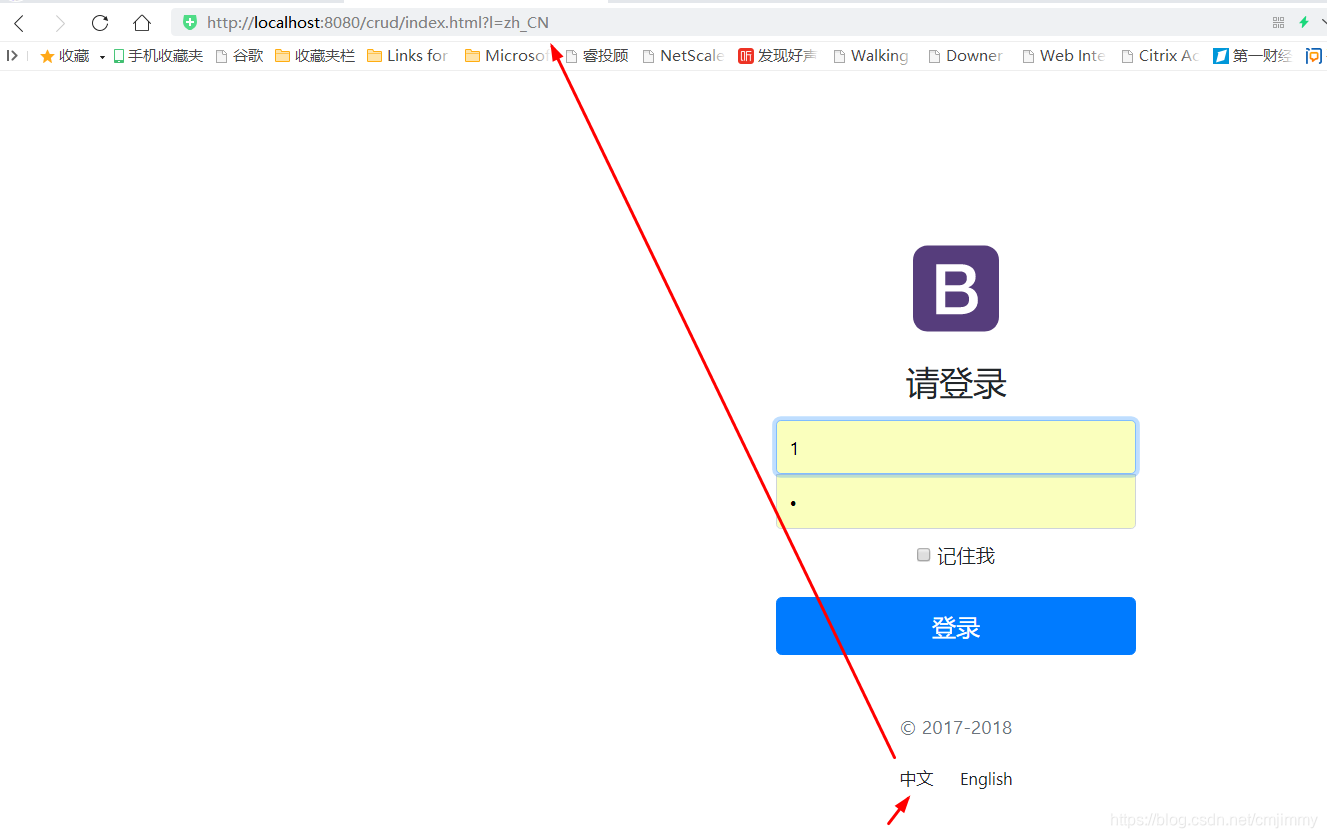The width and height of the screenshot is (1327, 838).
Task: Focus the username field containing 1
Action: [x=956, y=447]
